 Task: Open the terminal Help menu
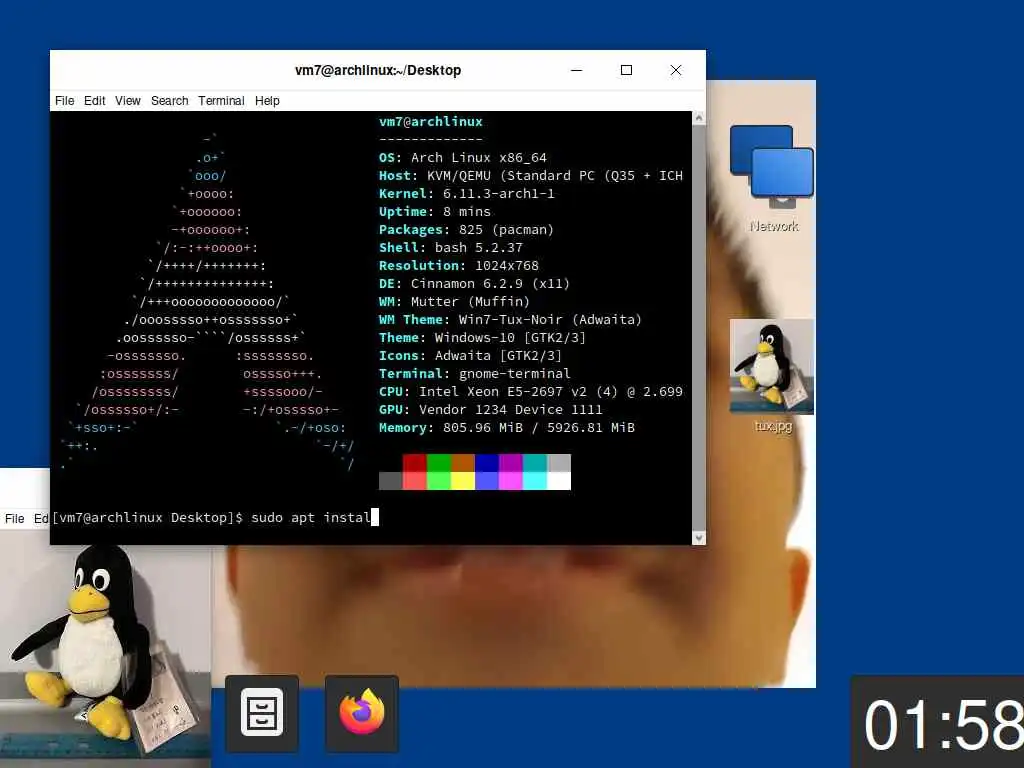click(267, 101)
